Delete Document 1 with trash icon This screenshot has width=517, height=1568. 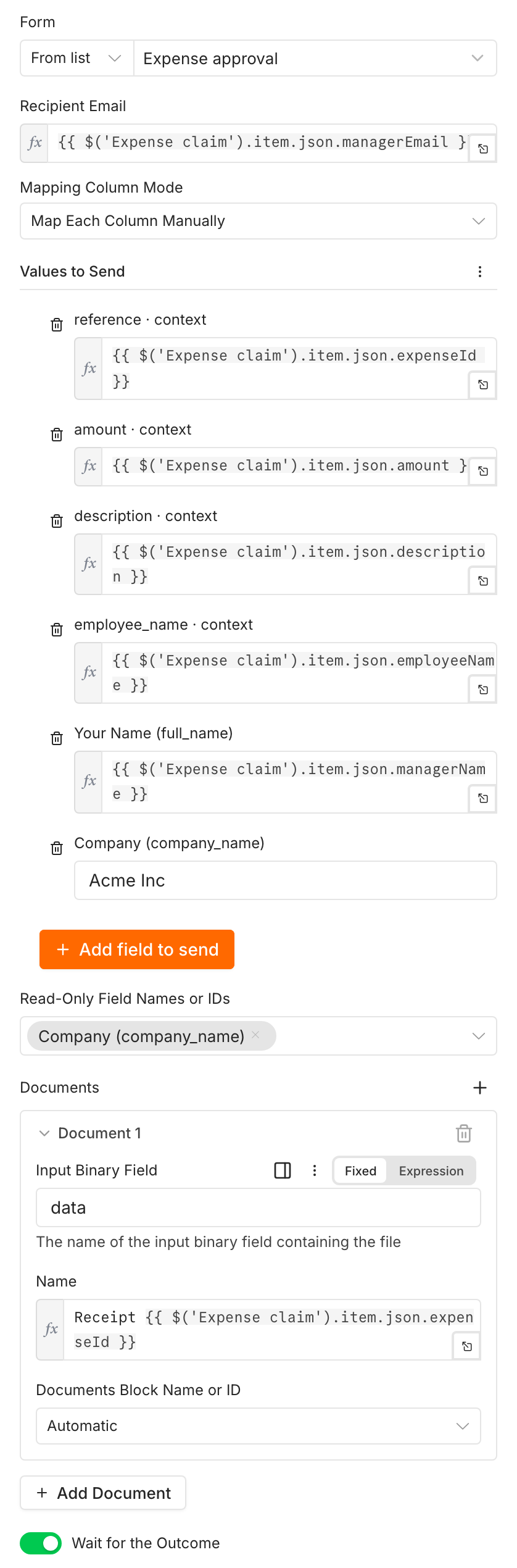point(464,1133)
